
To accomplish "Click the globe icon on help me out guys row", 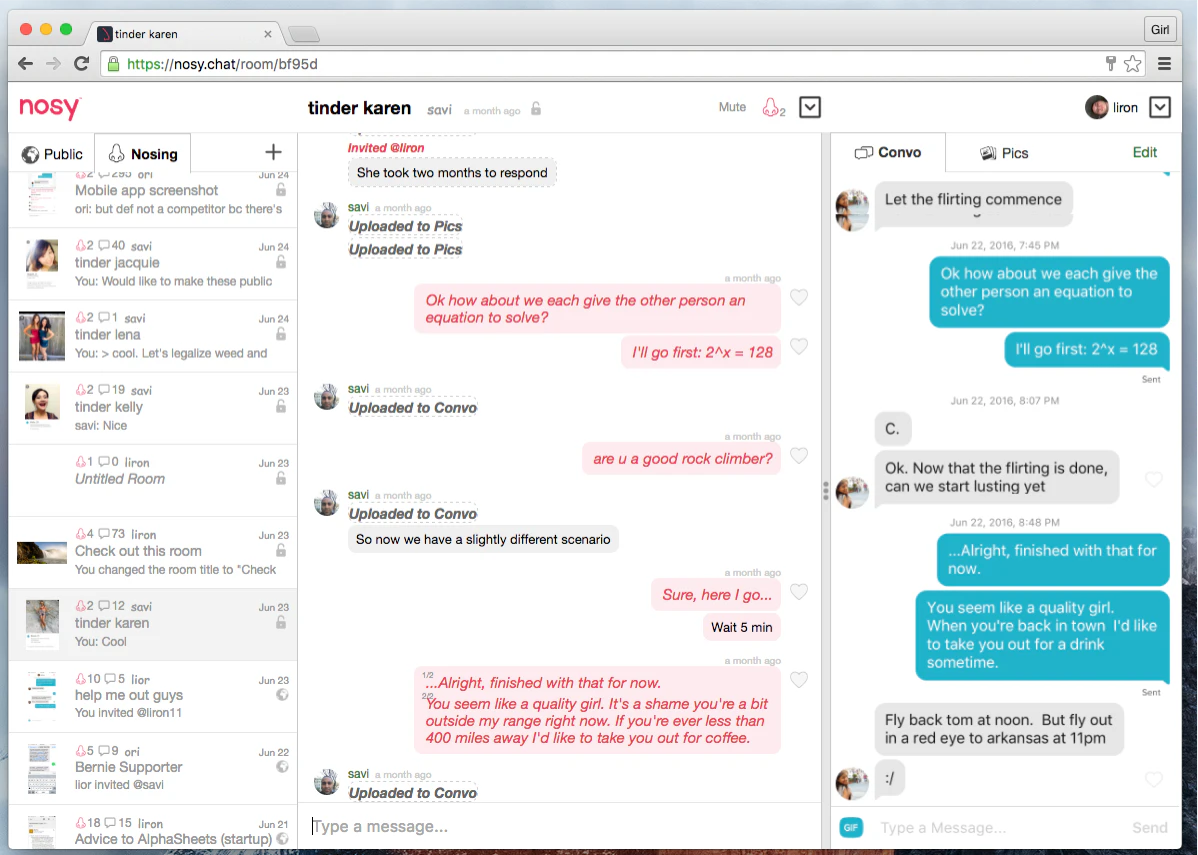I will [x=282, y=695].
